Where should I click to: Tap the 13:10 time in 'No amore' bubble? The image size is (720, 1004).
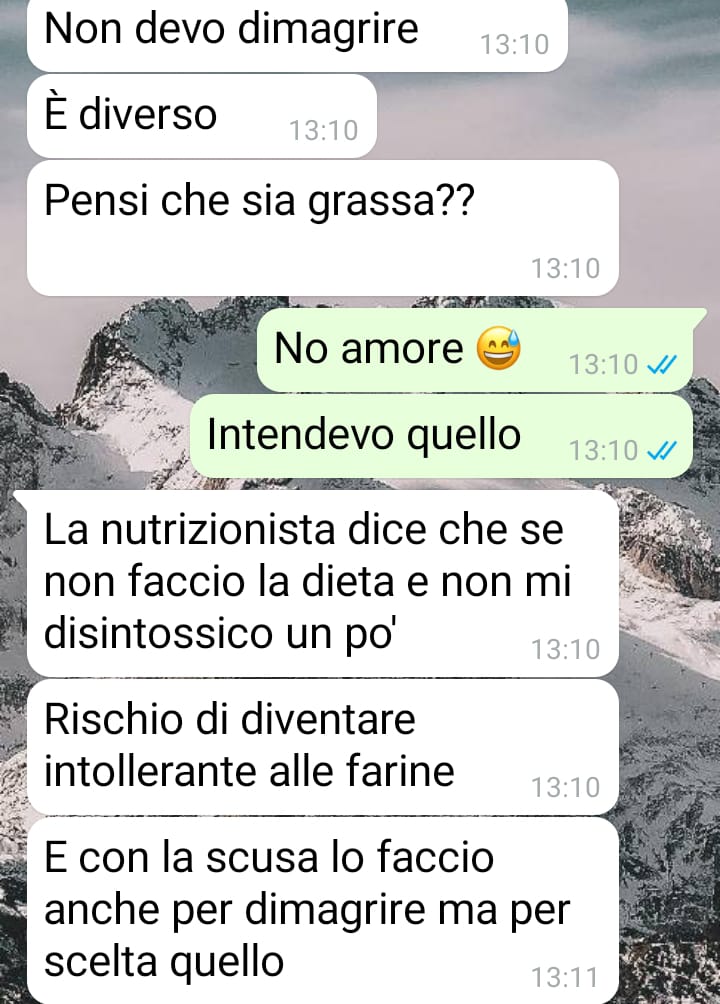tap(603, 365)
